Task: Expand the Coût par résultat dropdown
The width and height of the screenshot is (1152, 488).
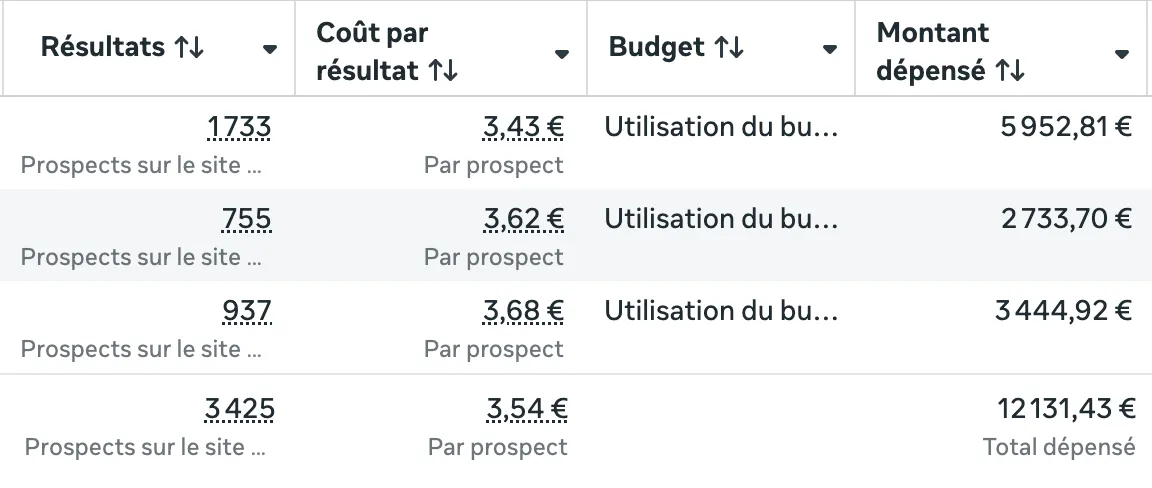Action: (562, 53)
